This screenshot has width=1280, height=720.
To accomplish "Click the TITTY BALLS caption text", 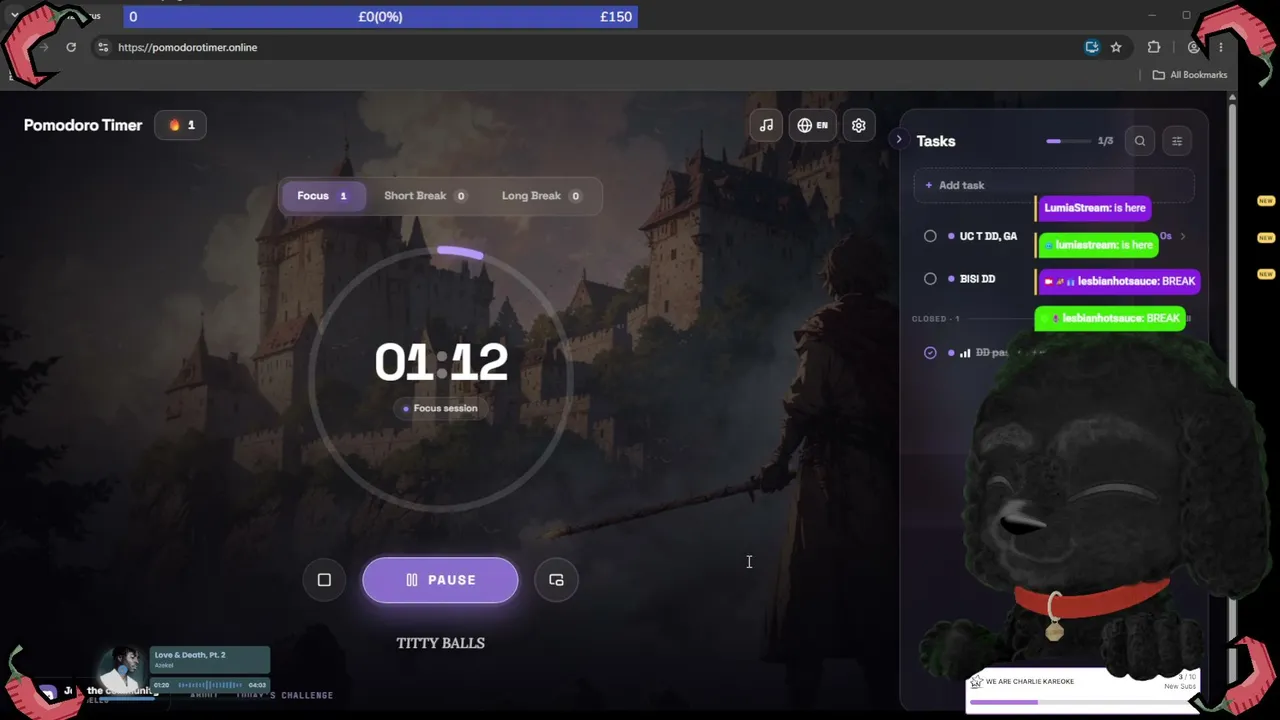I will [441, 643].
